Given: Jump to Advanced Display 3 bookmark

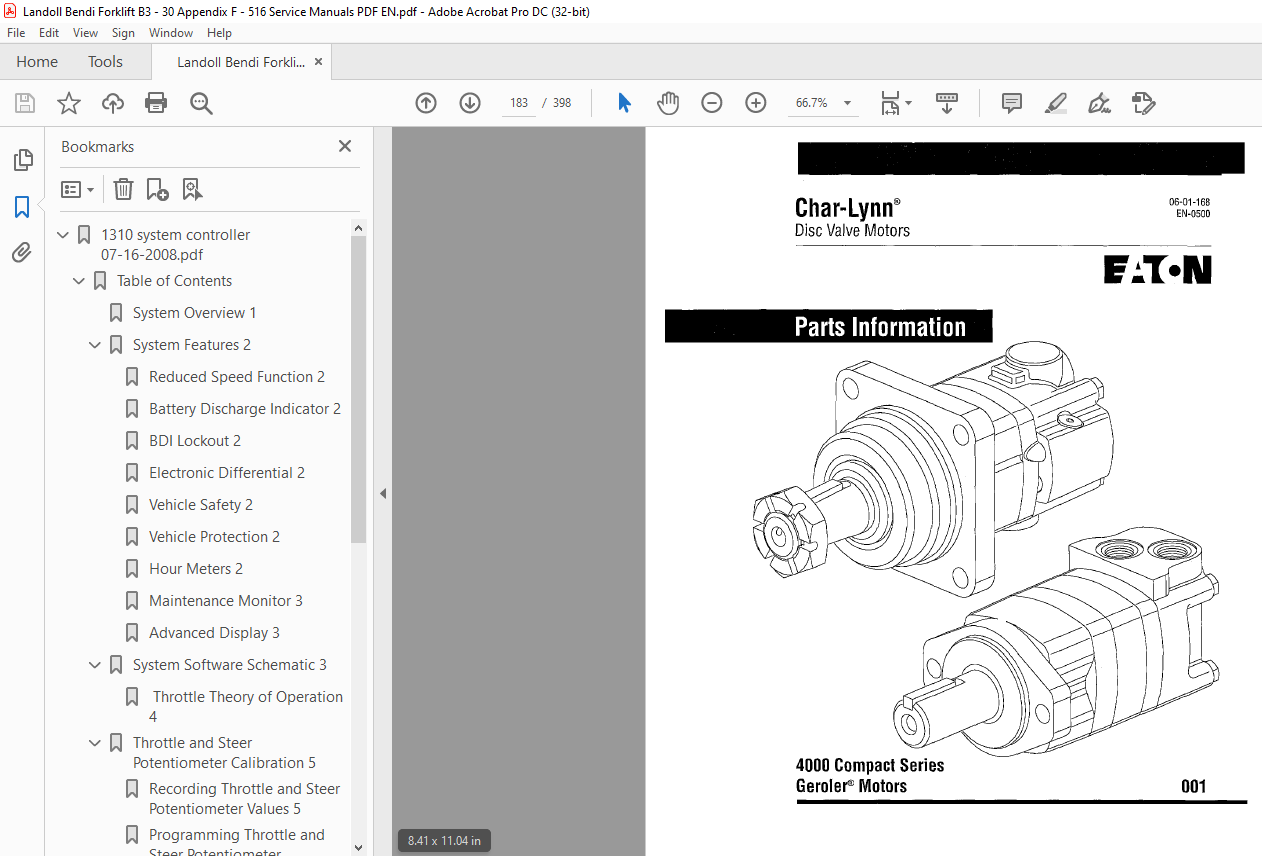Looking at the screenshot, I should point(214,633).
